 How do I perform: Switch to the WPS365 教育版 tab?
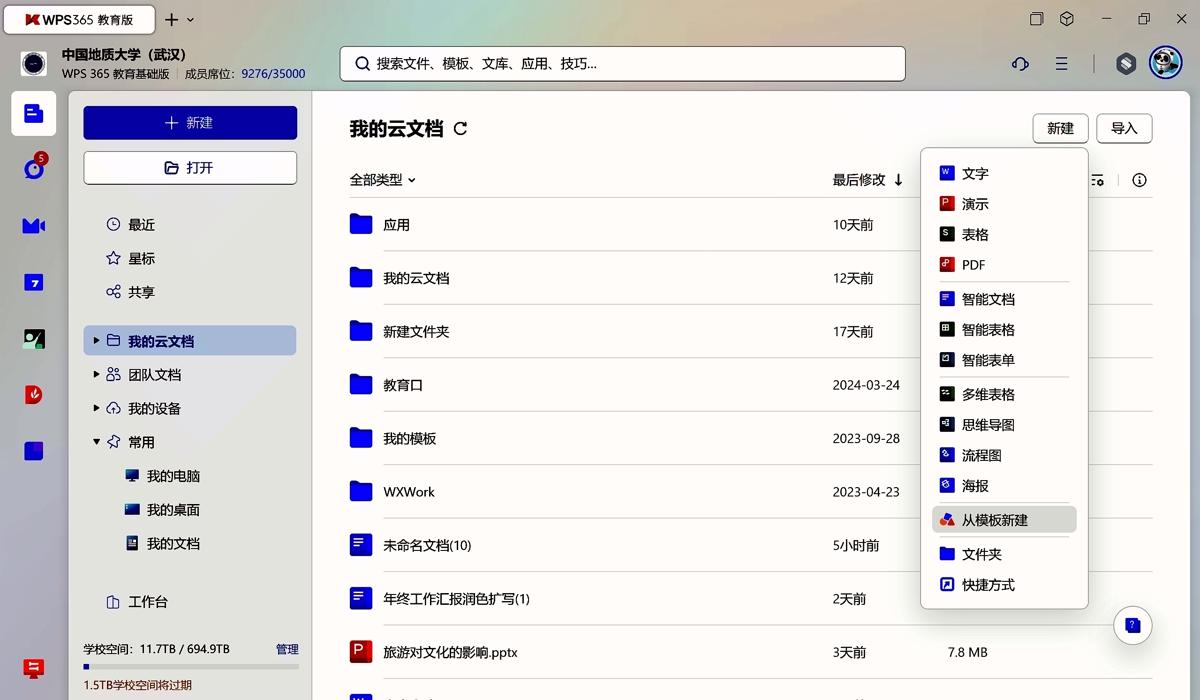click(80, 19)
